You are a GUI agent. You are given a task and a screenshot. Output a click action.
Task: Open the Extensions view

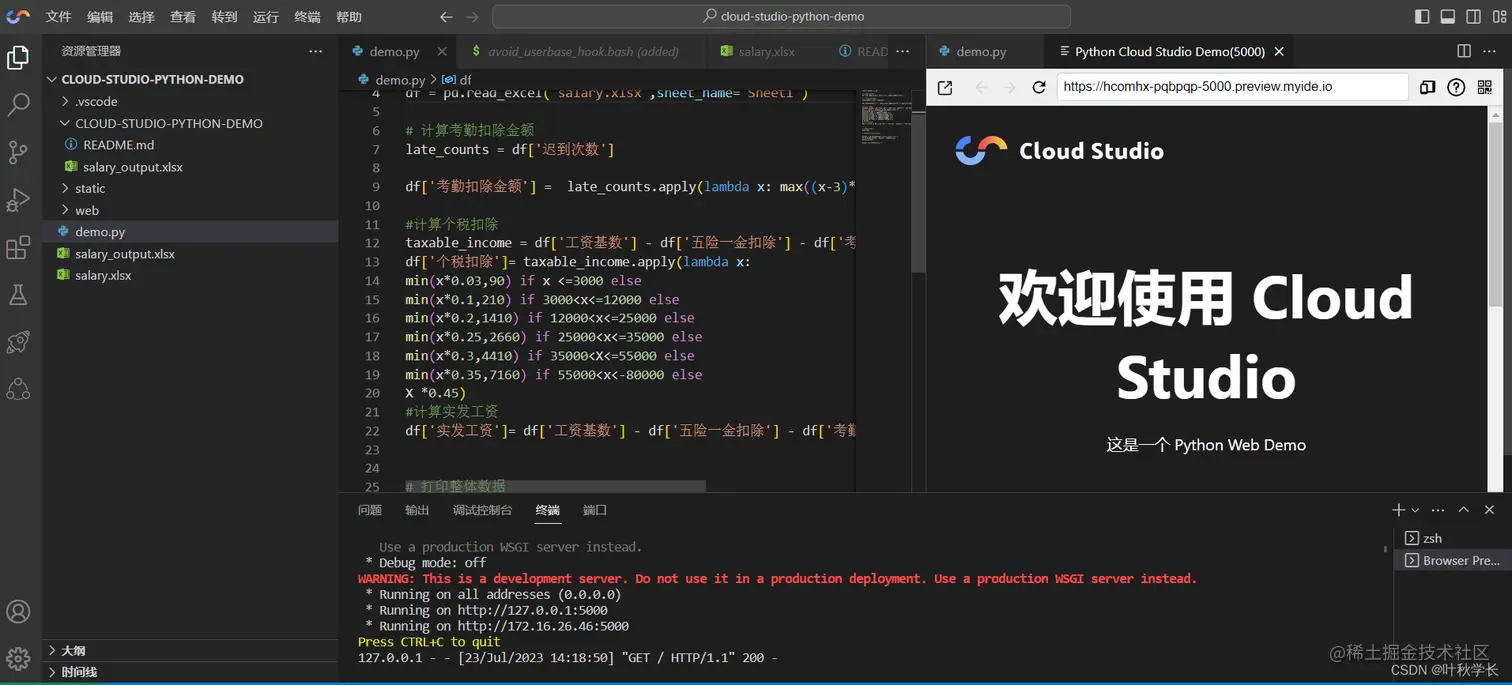18,248
